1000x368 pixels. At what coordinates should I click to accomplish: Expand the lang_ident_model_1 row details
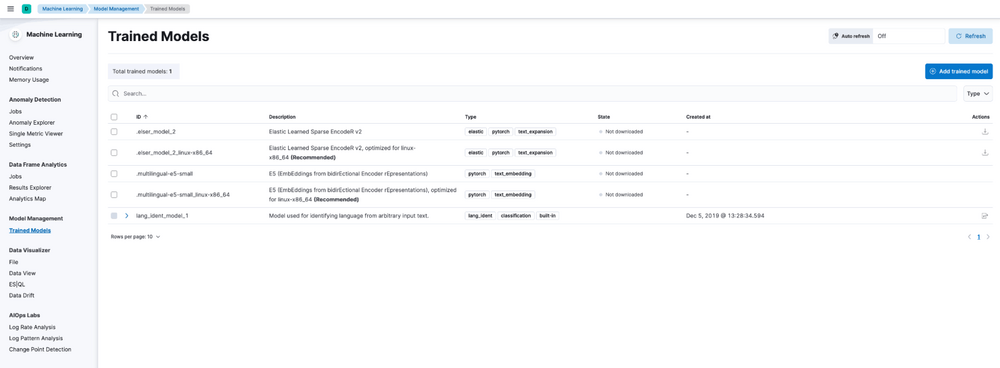(126, 216)
